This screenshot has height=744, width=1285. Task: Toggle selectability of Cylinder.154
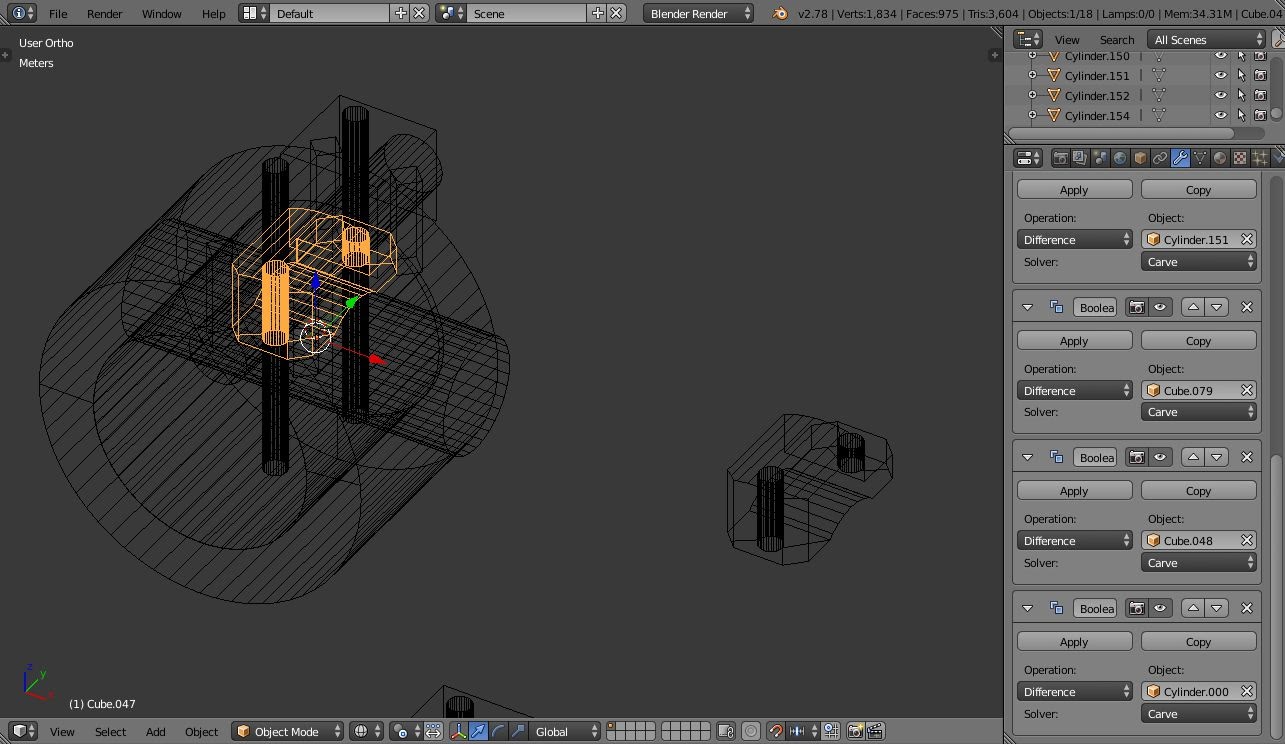[x=1241, y=116]
